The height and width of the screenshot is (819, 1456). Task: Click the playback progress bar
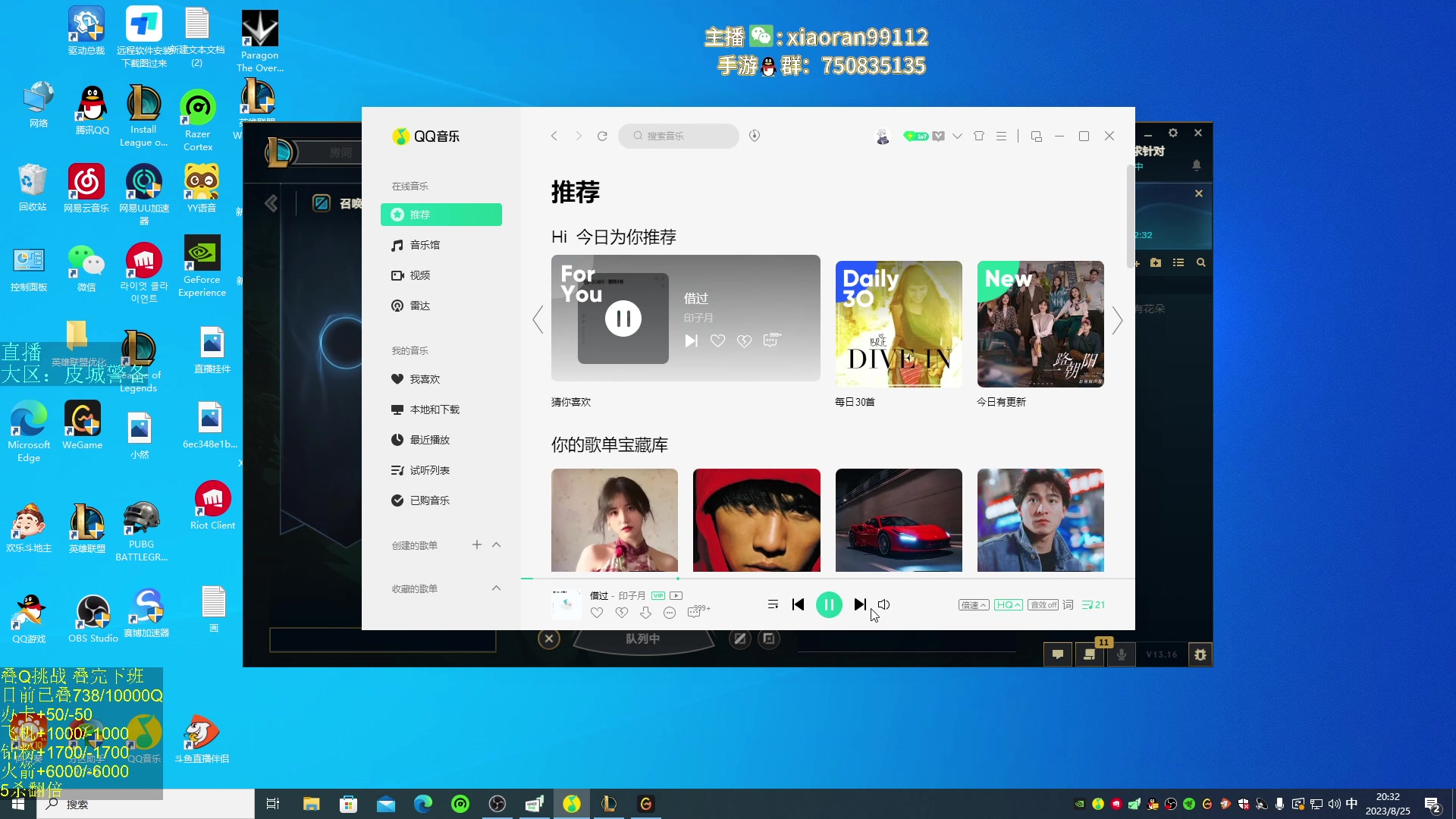[x=827, y=579]
